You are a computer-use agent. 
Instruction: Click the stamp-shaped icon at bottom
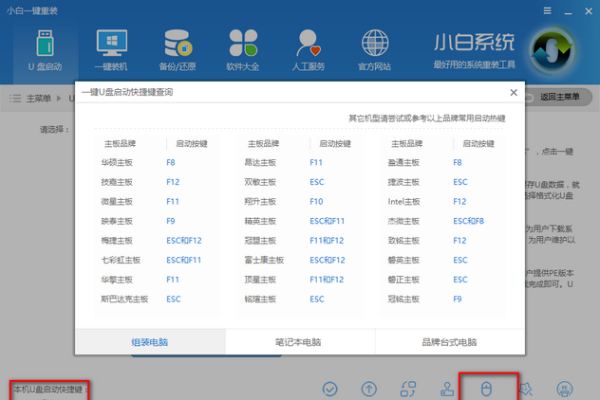[x=447, y=389]
